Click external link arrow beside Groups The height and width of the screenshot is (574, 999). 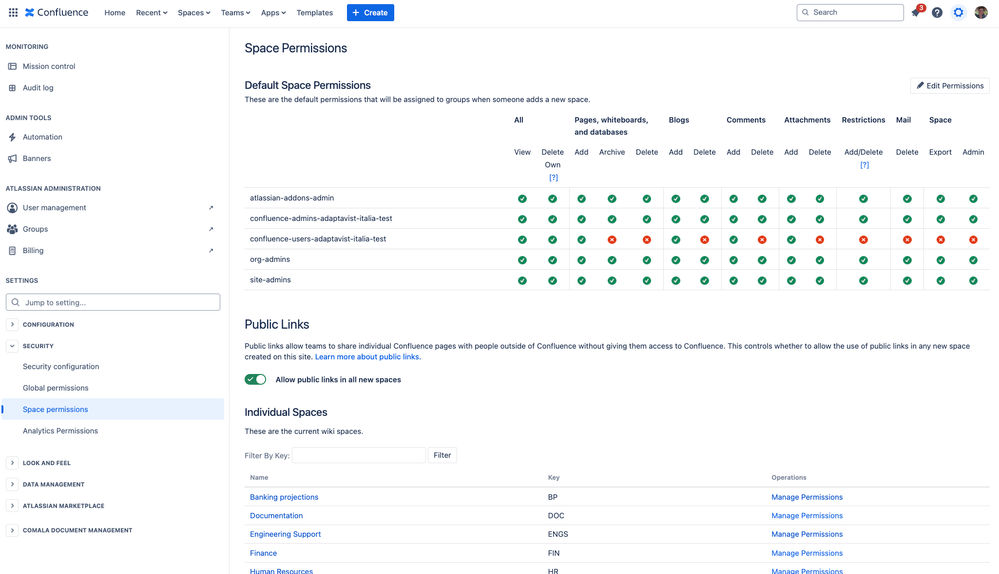coord(211,229)
